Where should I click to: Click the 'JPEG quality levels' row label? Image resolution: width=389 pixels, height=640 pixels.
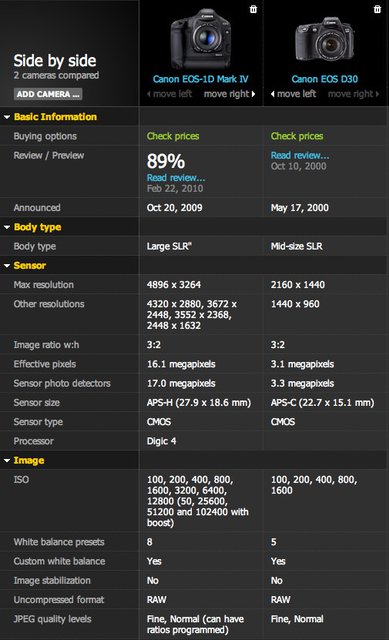53,619
